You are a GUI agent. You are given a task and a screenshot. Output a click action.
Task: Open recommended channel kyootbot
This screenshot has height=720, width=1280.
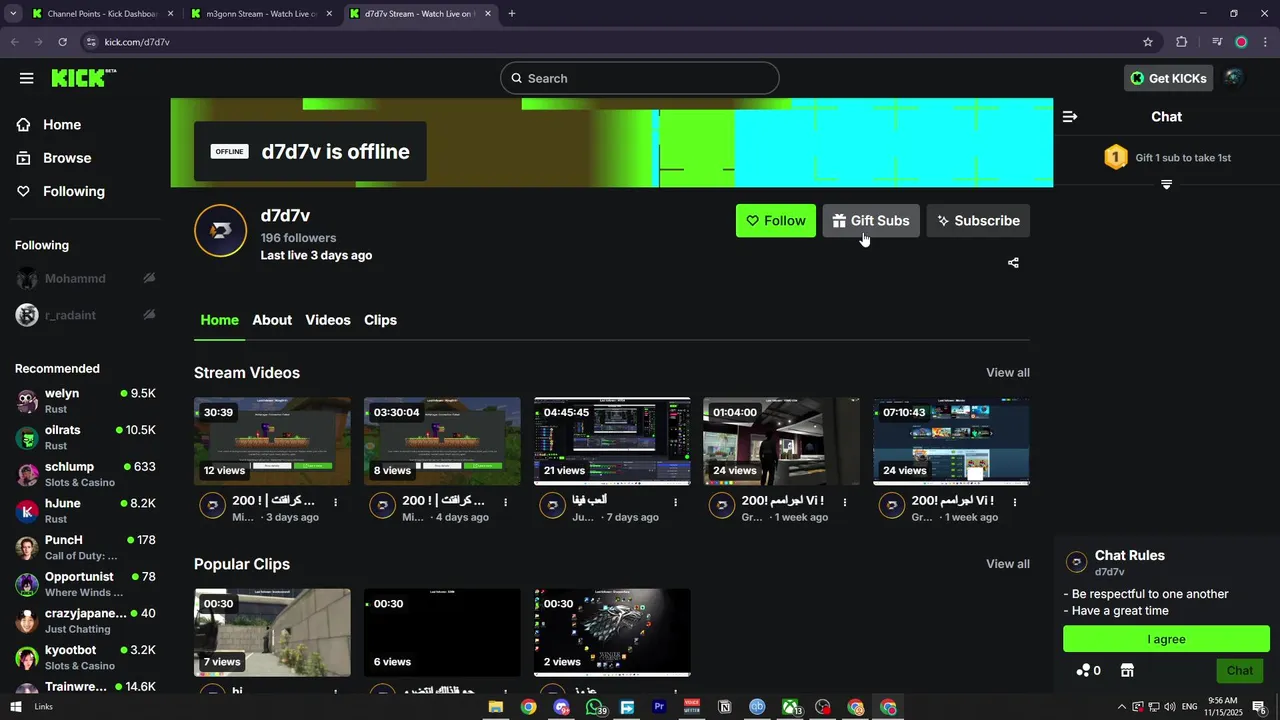[86, 657]
